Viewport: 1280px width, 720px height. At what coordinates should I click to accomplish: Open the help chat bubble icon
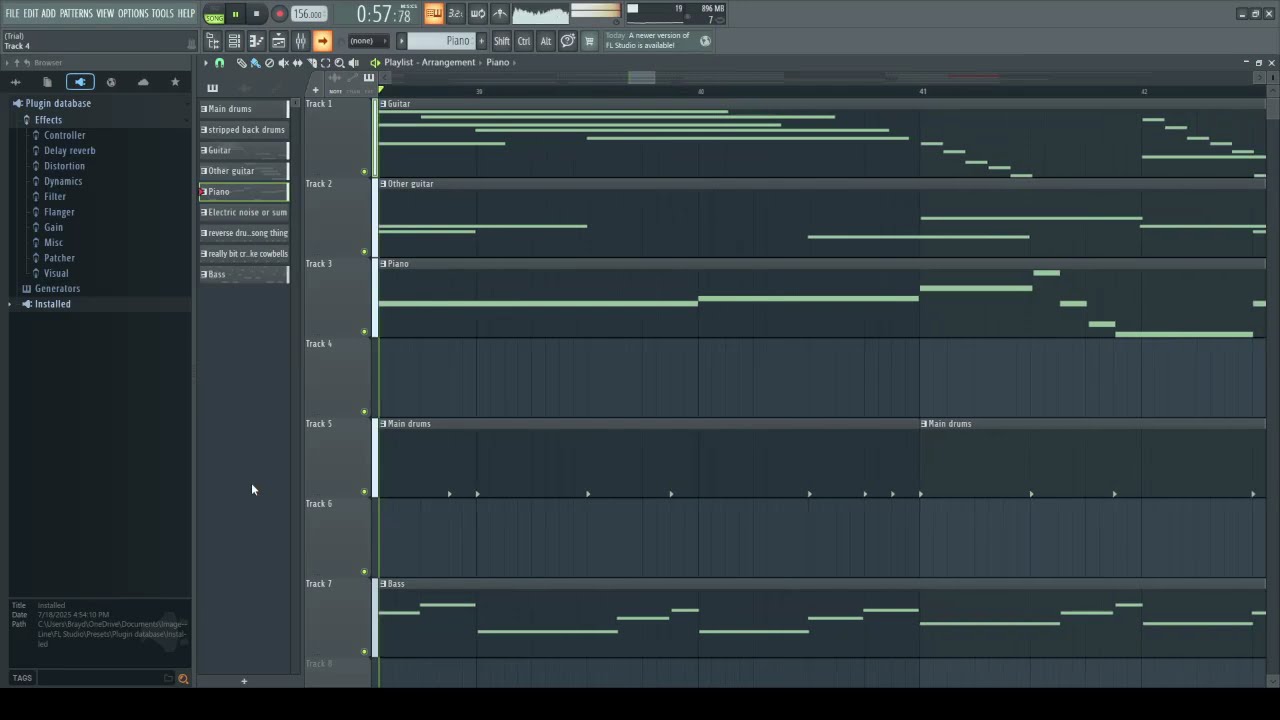568,40
